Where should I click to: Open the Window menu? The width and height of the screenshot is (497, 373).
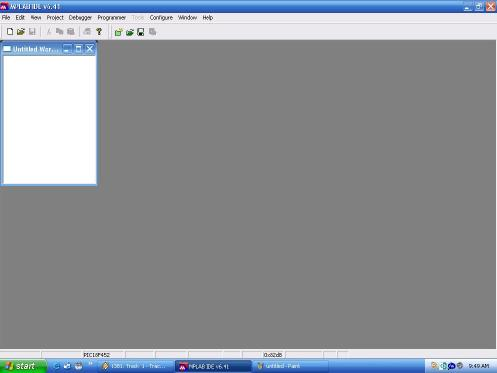click(x=187, y=18)
